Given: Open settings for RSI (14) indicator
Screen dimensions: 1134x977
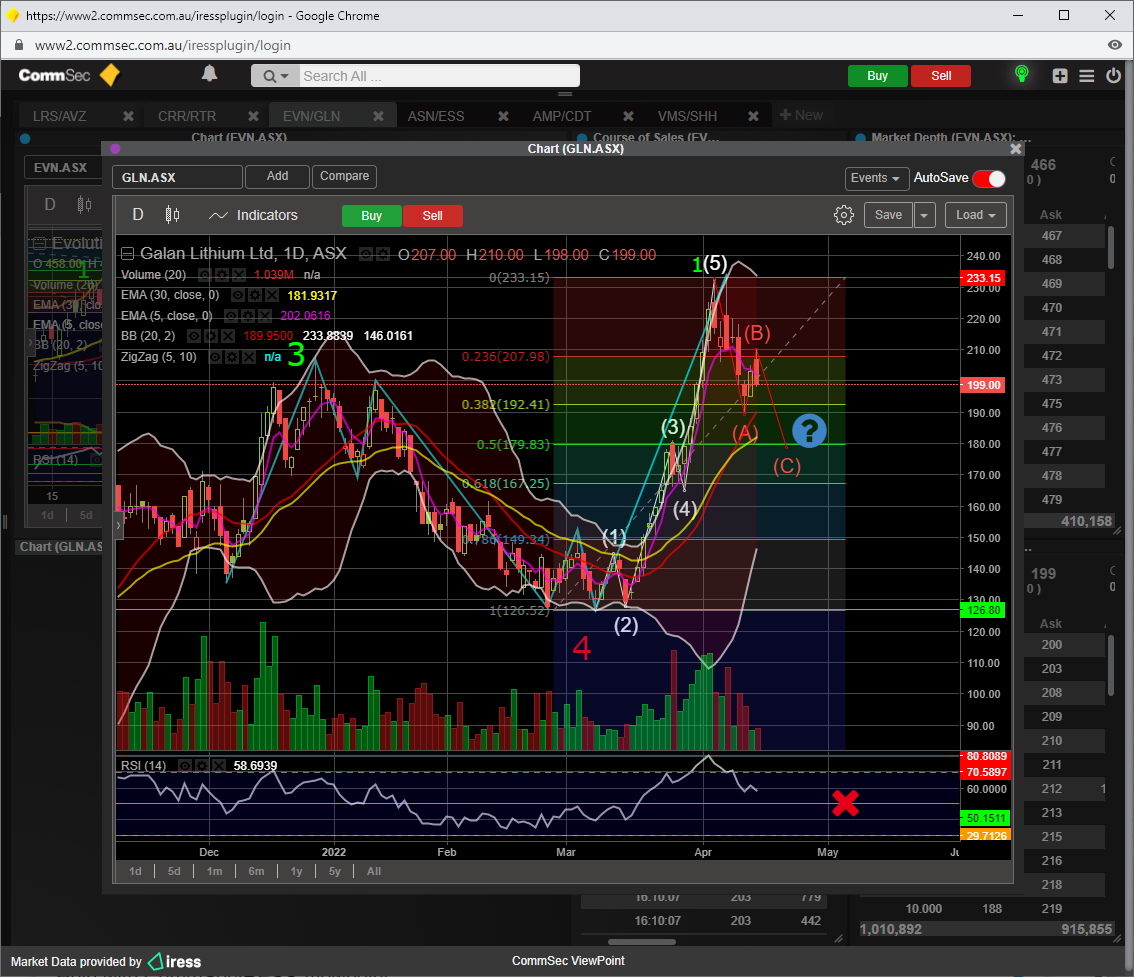Looking at the screenshot, I should click(x=202, y=765).
